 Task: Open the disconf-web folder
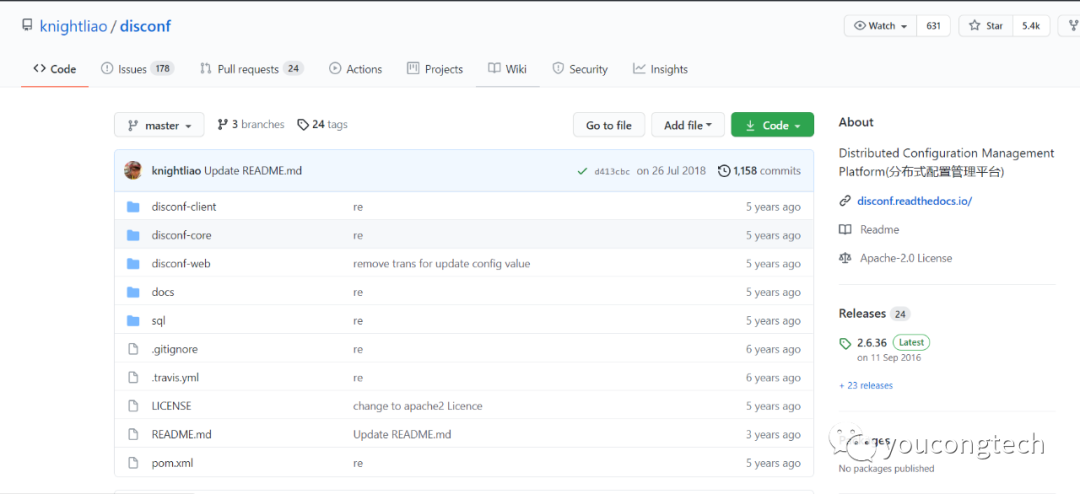[181, 263]
